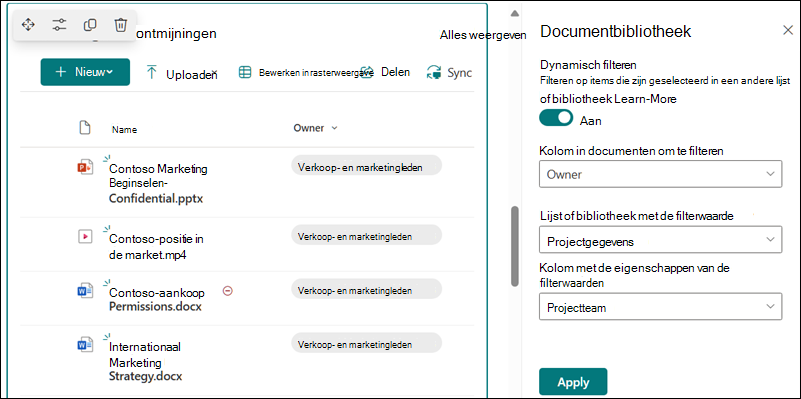This screenshot has height=399, width=801.
Task: Click owner pill in Contoso-positie row
Action: [366, 235]
